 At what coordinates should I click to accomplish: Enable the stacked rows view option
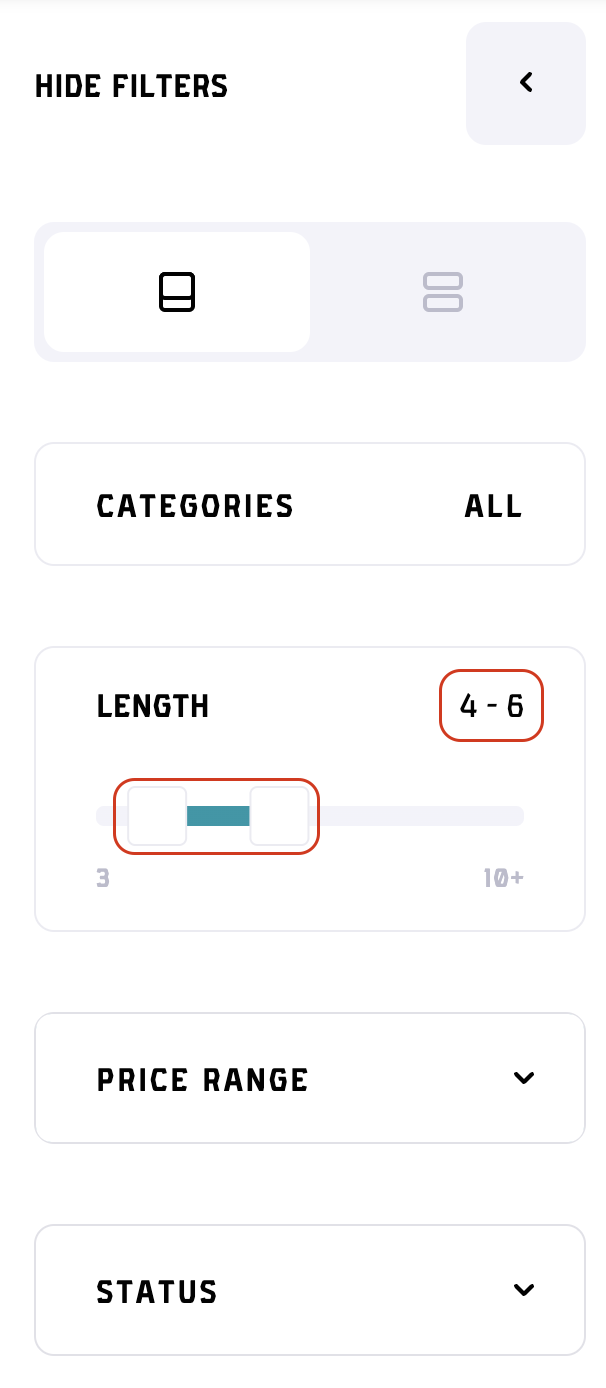pos(443,291)
